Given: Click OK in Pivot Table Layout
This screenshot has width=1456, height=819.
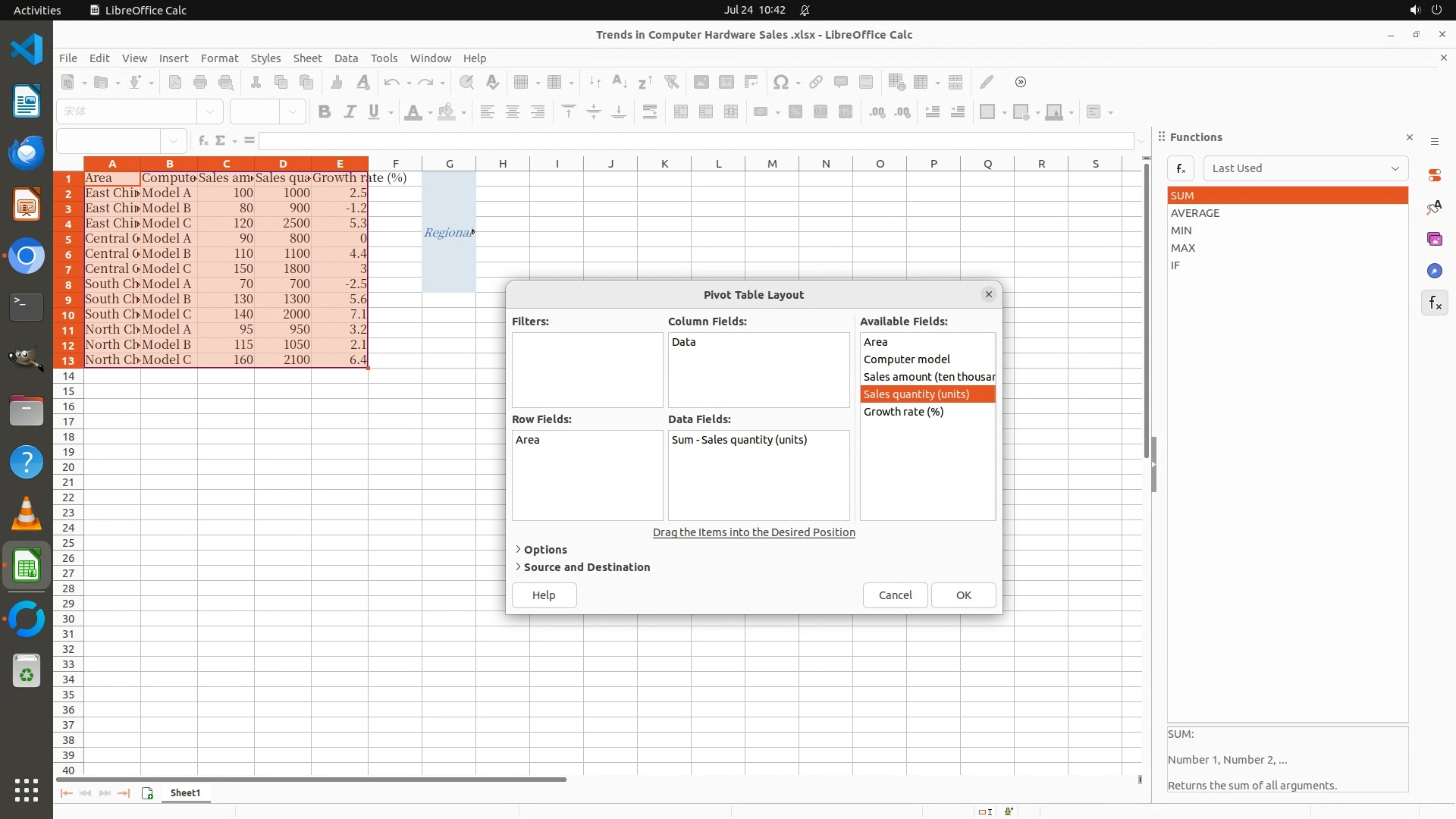Looking at the screenshot, I should pos(963,595).
